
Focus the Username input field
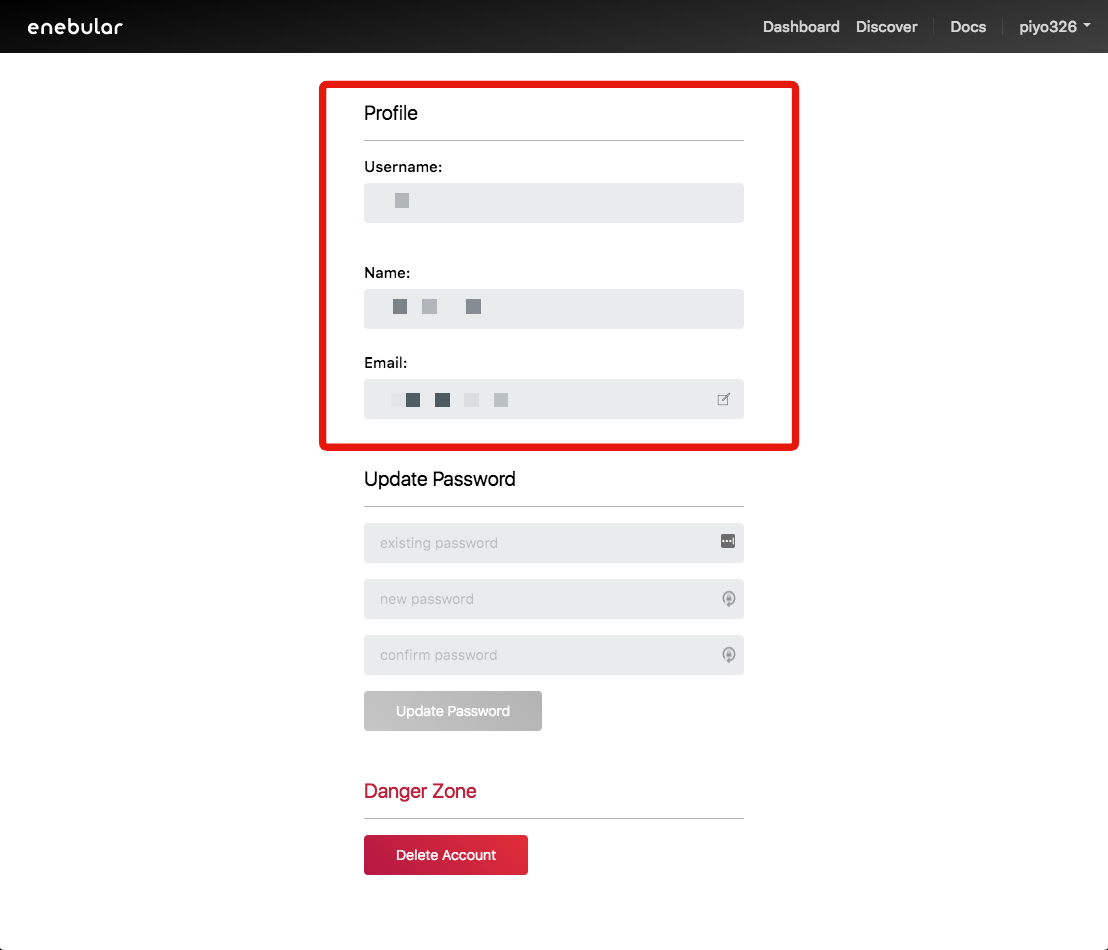[x=553, y=203]
